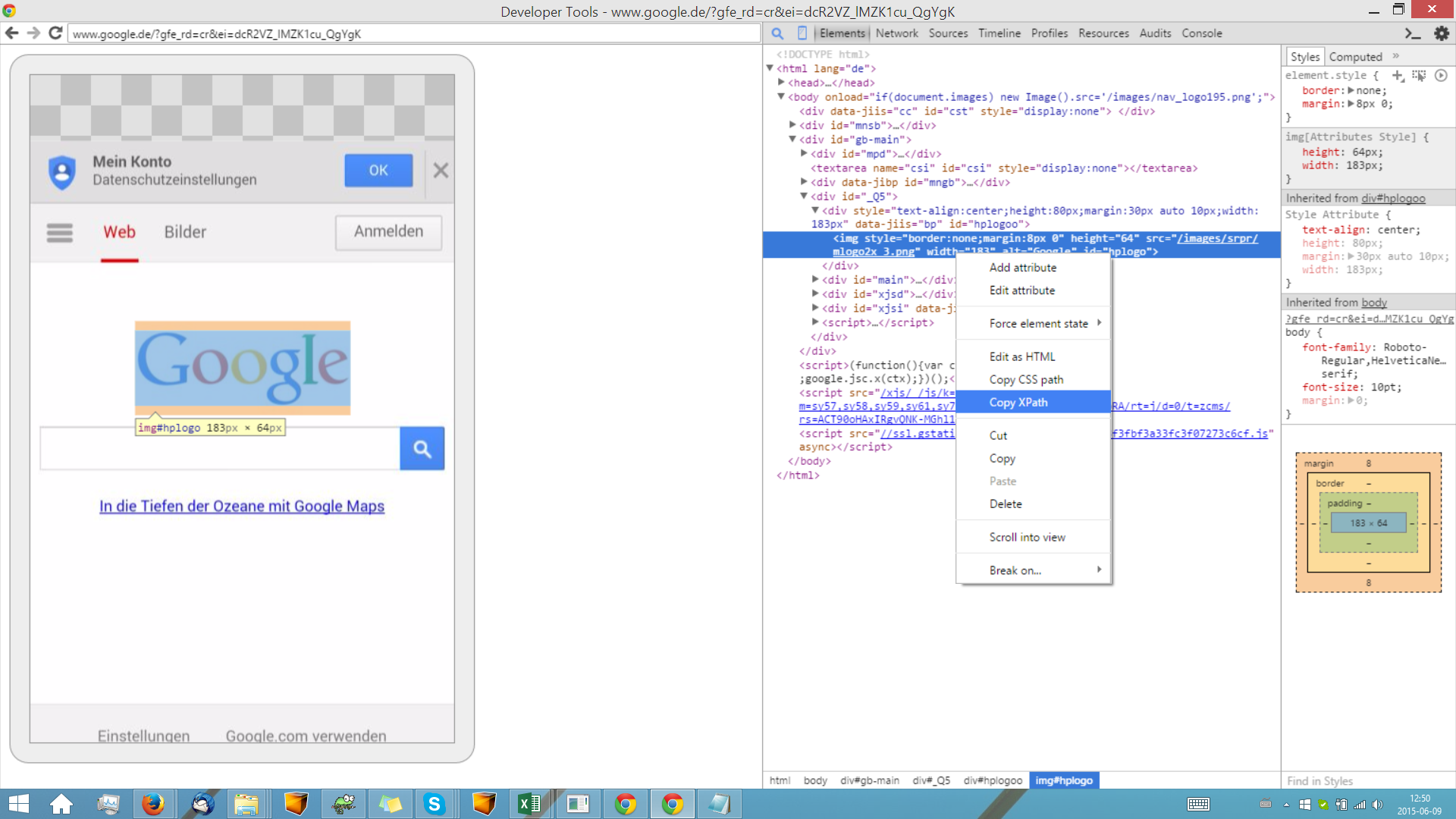The image size is (1456, 819).
Task: Collapse the body onload node
Action: [781, 96]
